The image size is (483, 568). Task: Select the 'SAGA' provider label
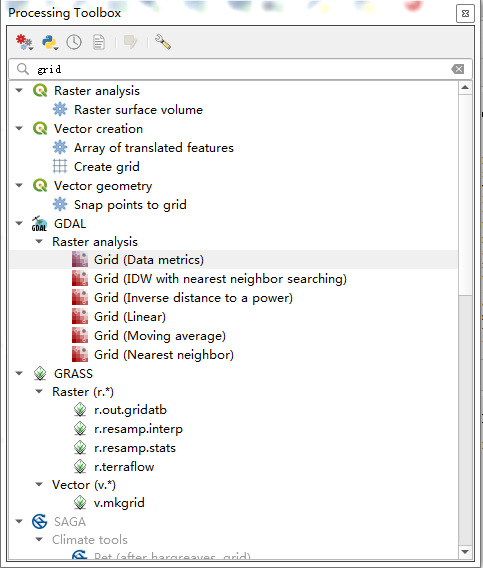(x=70, y=522)
